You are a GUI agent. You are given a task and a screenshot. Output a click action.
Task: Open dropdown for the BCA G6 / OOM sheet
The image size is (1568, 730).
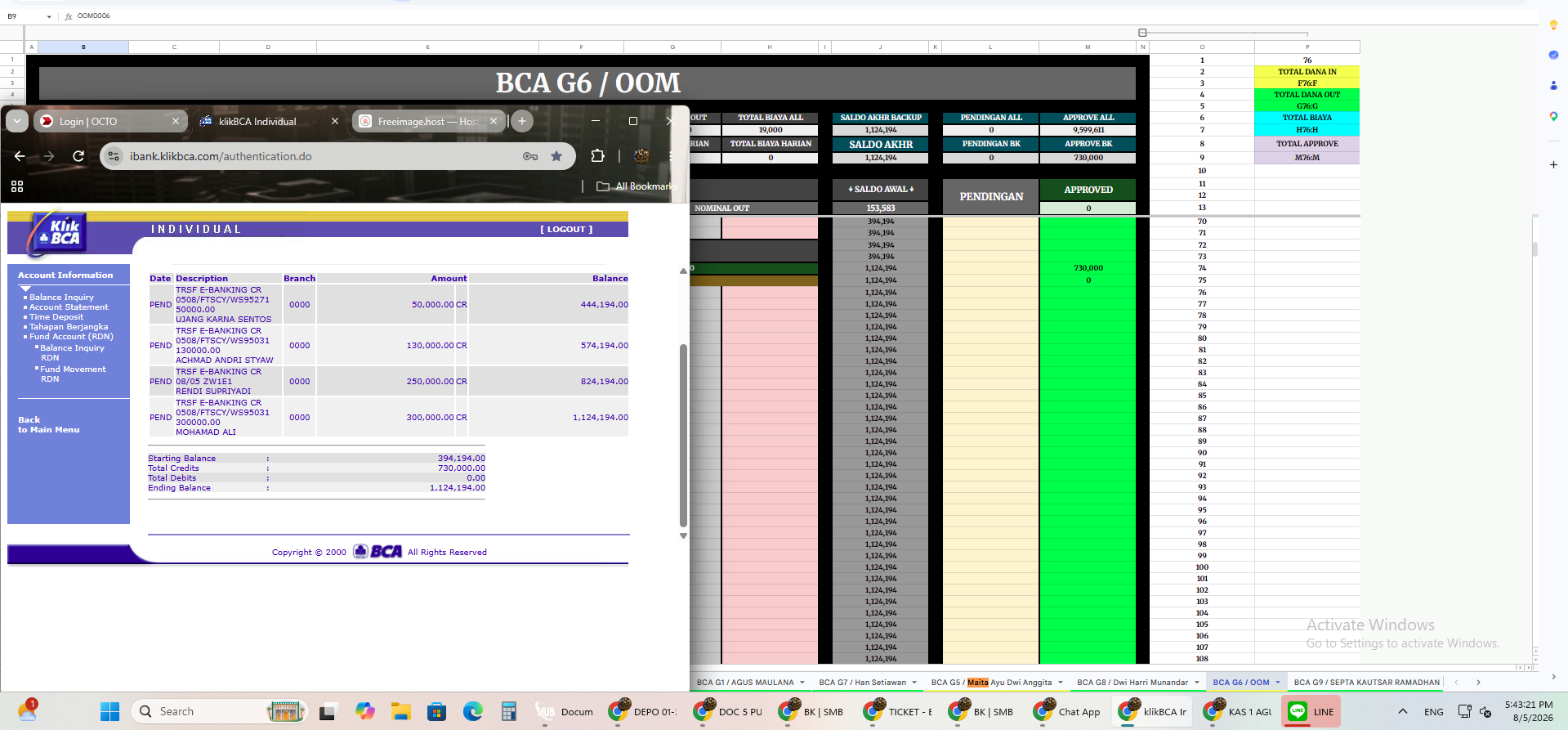[x=1278, y=683]
